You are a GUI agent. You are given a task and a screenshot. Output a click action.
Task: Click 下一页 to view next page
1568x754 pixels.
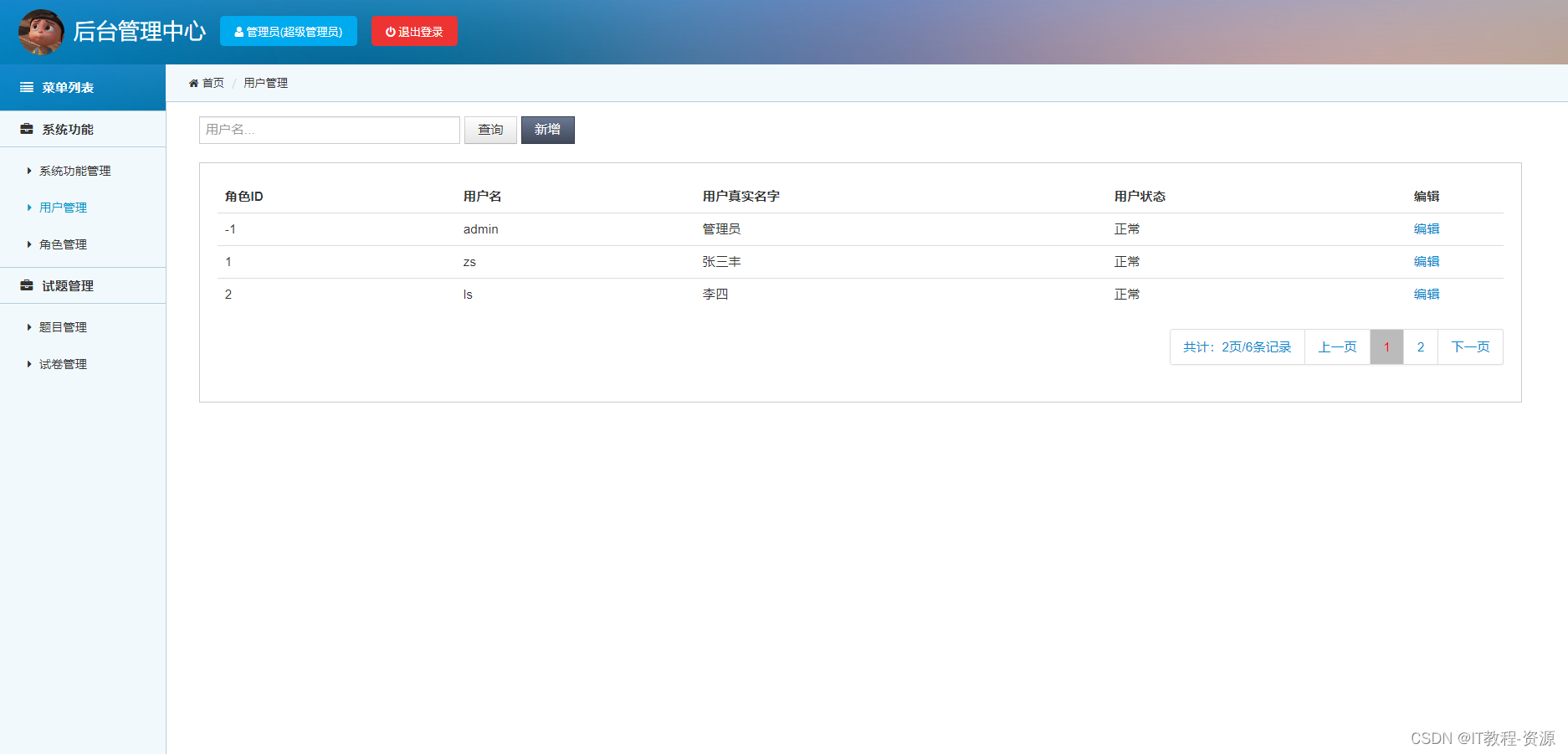tap(1470, 346)
